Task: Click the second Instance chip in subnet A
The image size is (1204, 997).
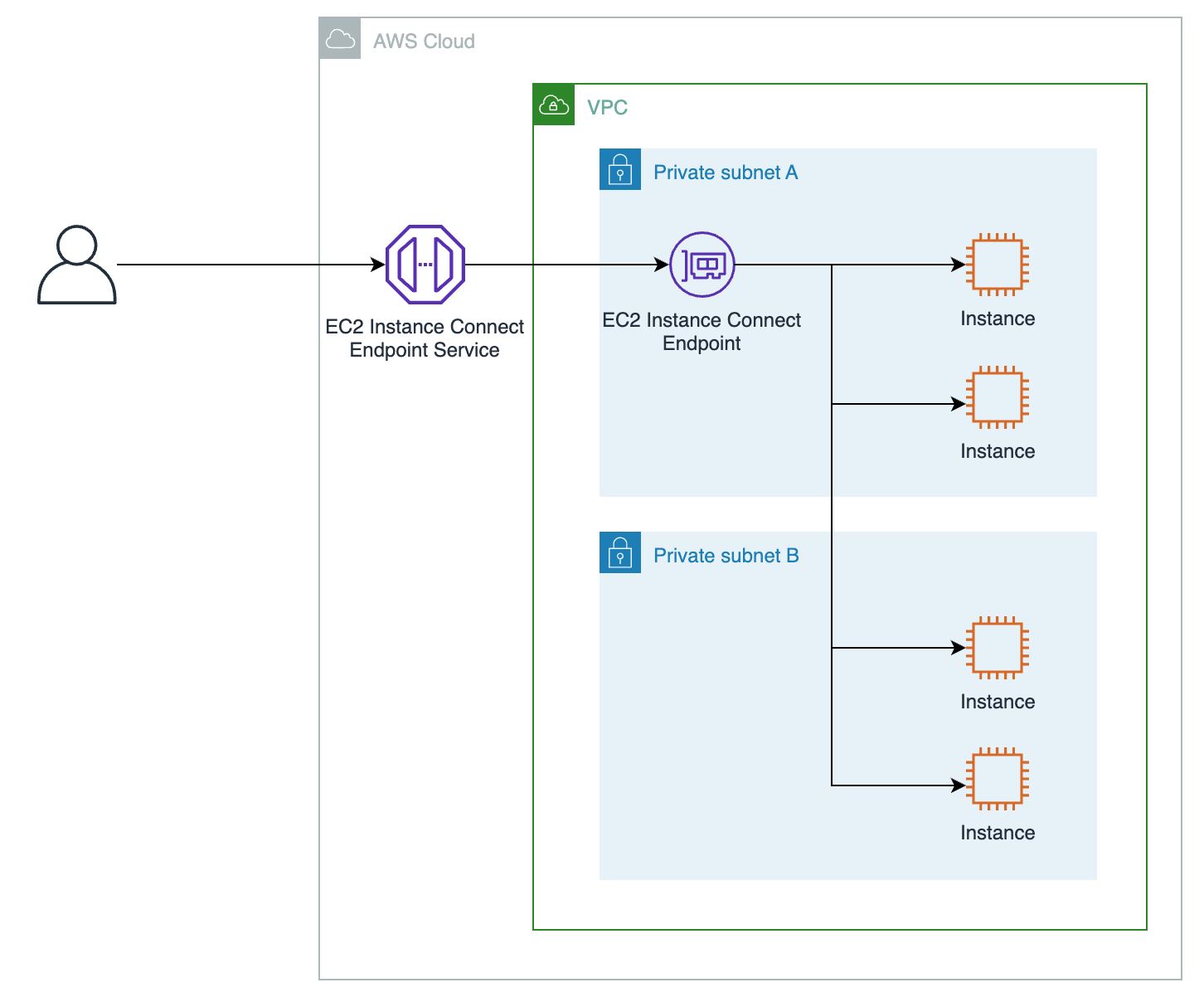Action: point(996,398)
